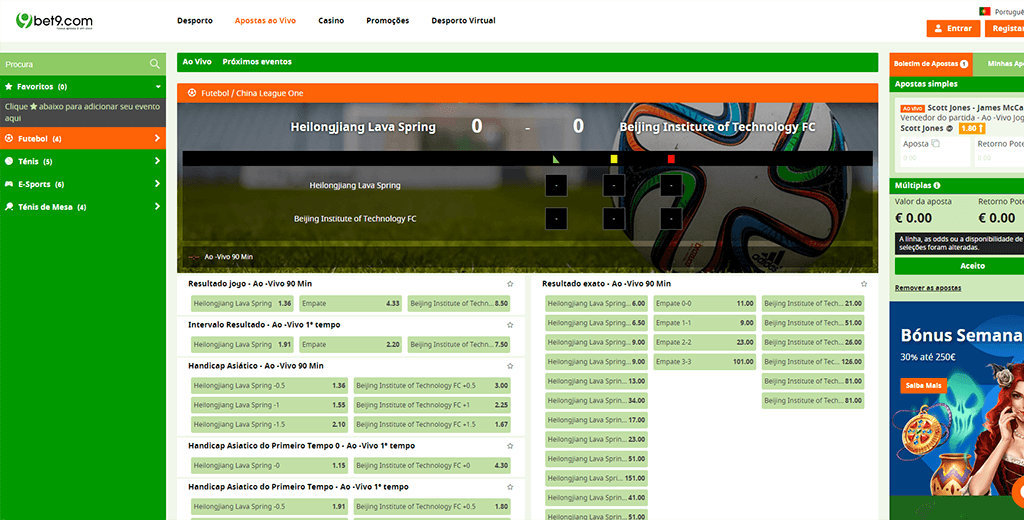Bet Beijing Institute 8.50 match result
Screen dimensions: 1024x520
[x=458, y=304]
